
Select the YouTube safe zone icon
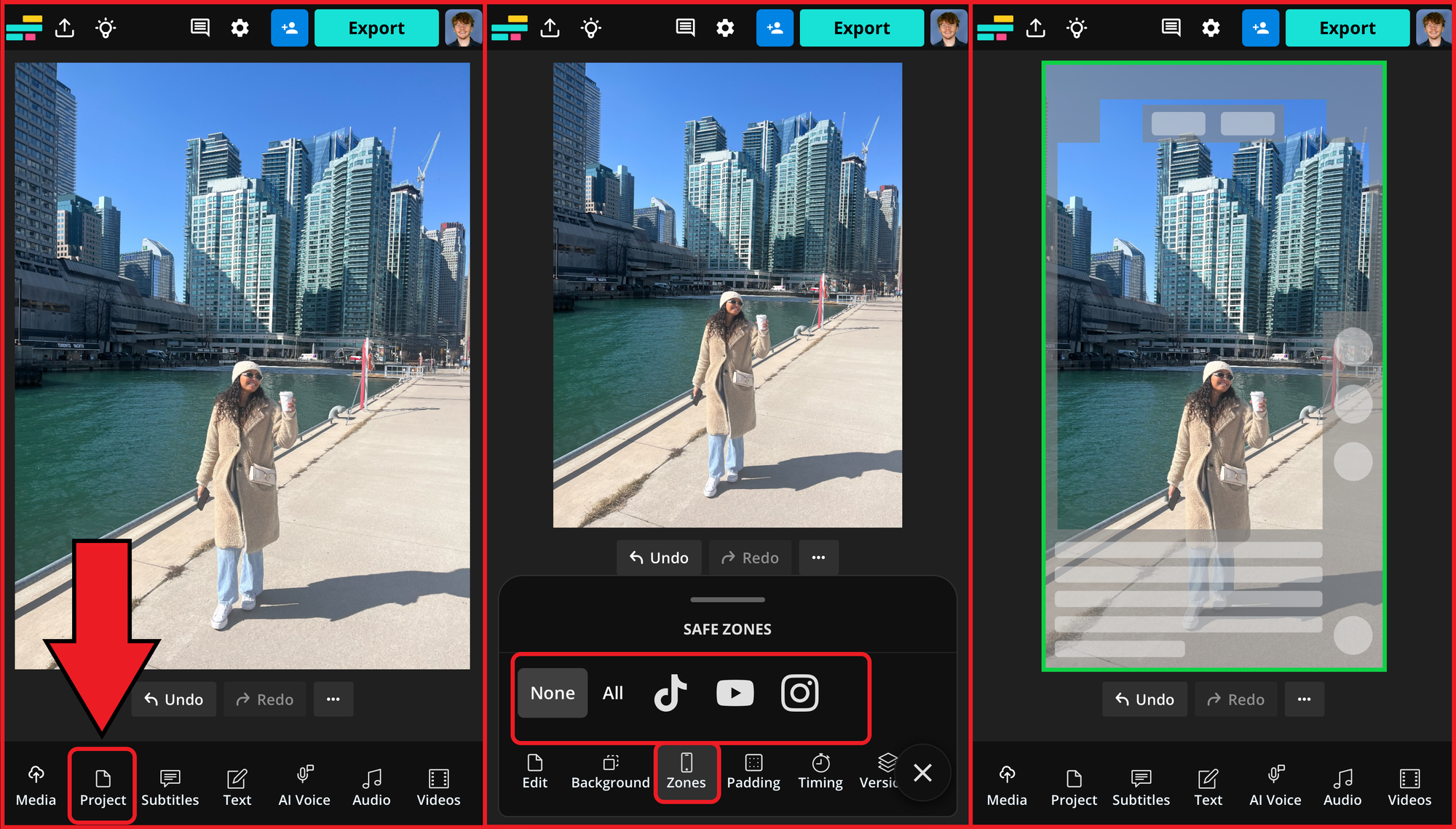(x=735, y=693)
